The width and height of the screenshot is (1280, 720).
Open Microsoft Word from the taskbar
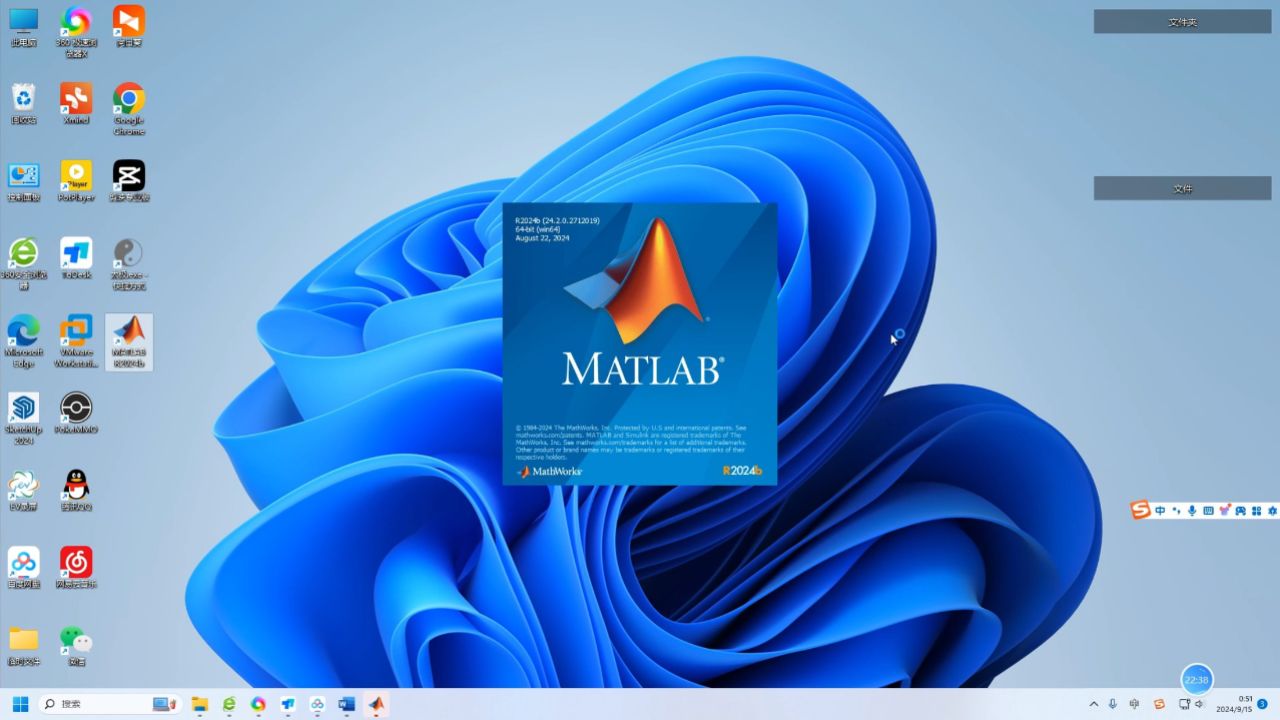346,704
